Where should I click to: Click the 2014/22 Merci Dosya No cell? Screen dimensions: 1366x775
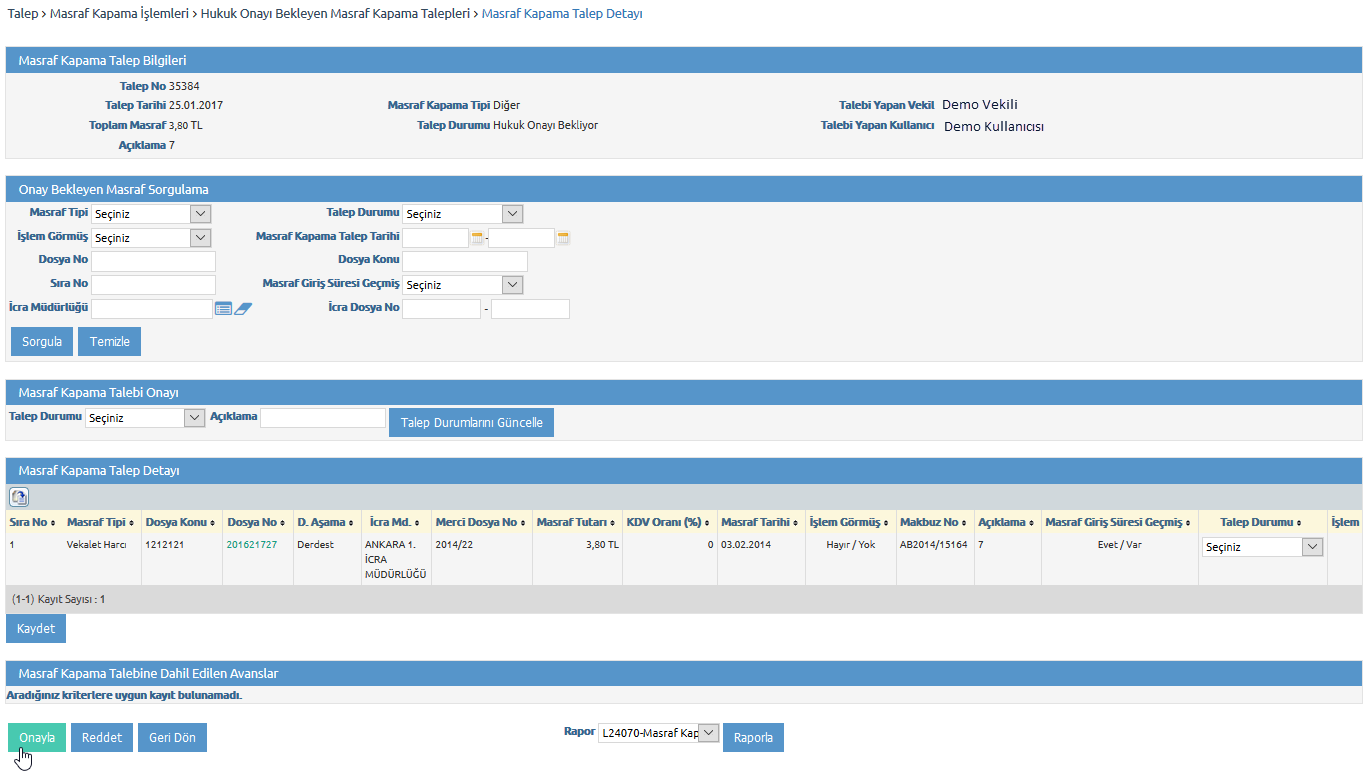[454, 544]
